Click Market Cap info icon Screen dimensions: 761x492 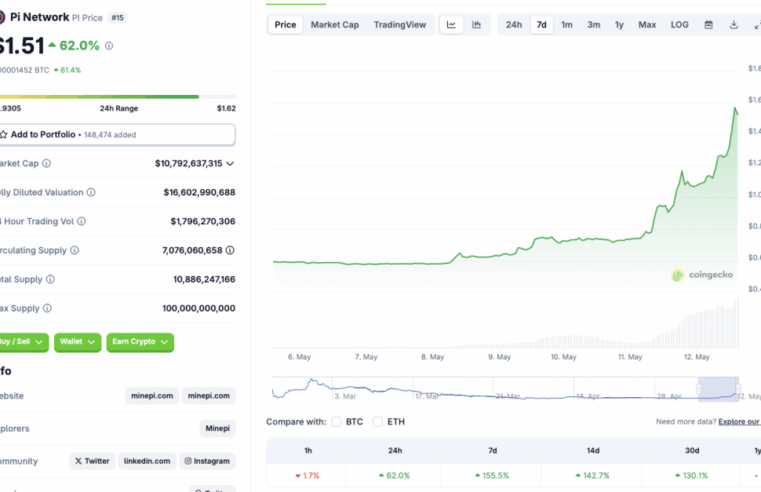coord(46,164)
